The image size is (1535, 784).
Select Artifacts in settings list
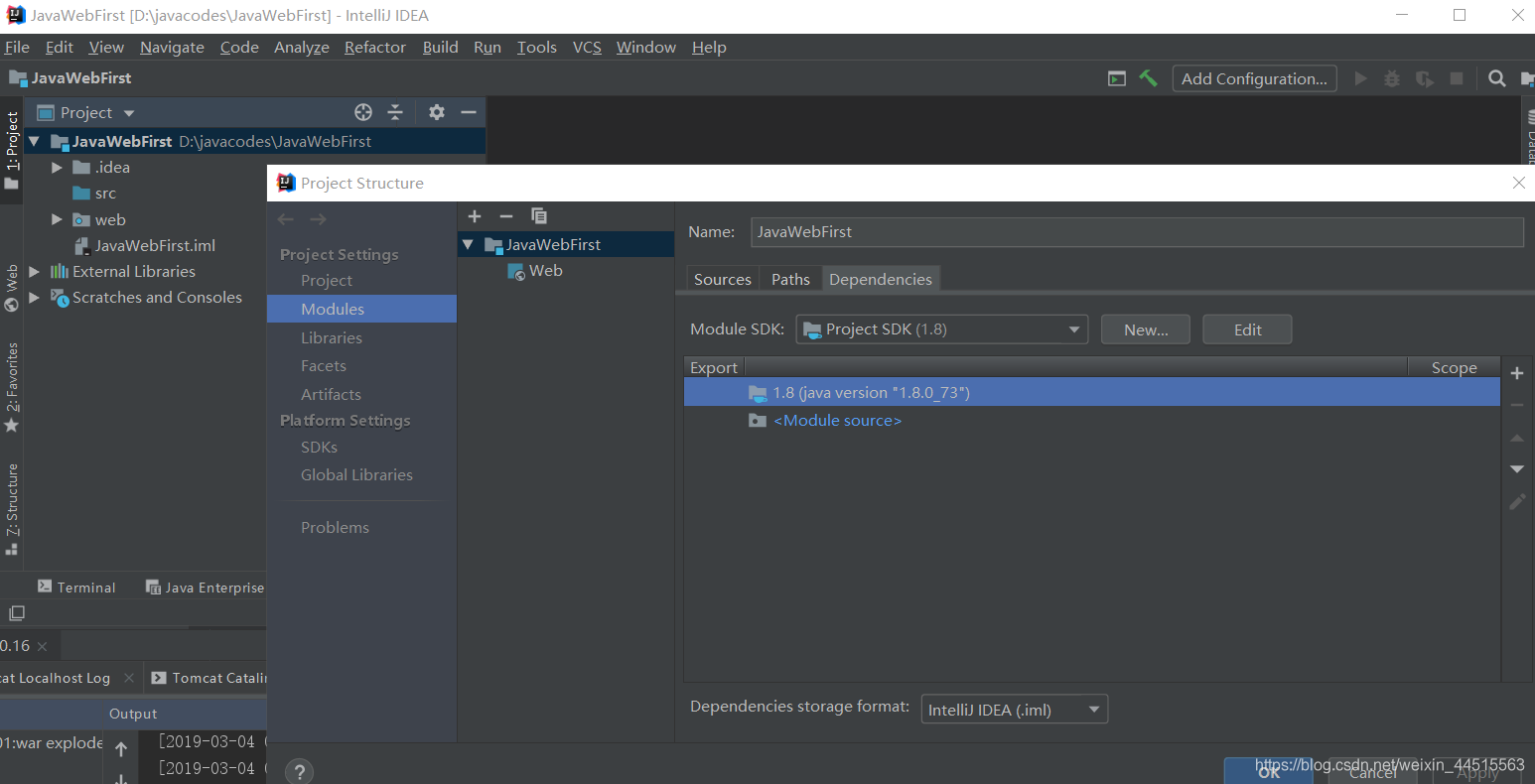pos(331,394)
